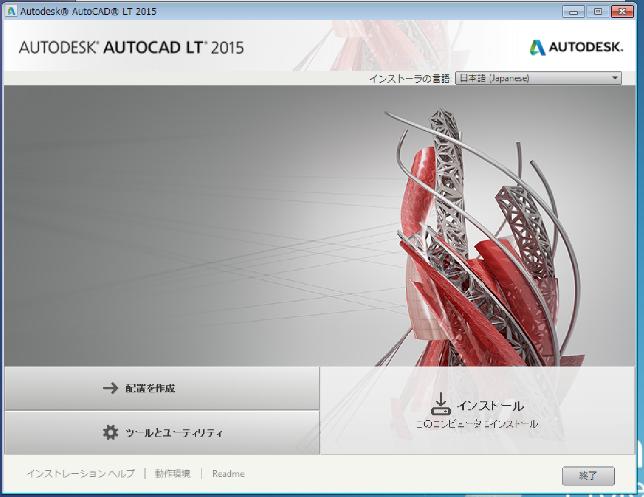Create a deployment with 配置を作成
This screenshot has height=497, width=644.
point(162,388)
